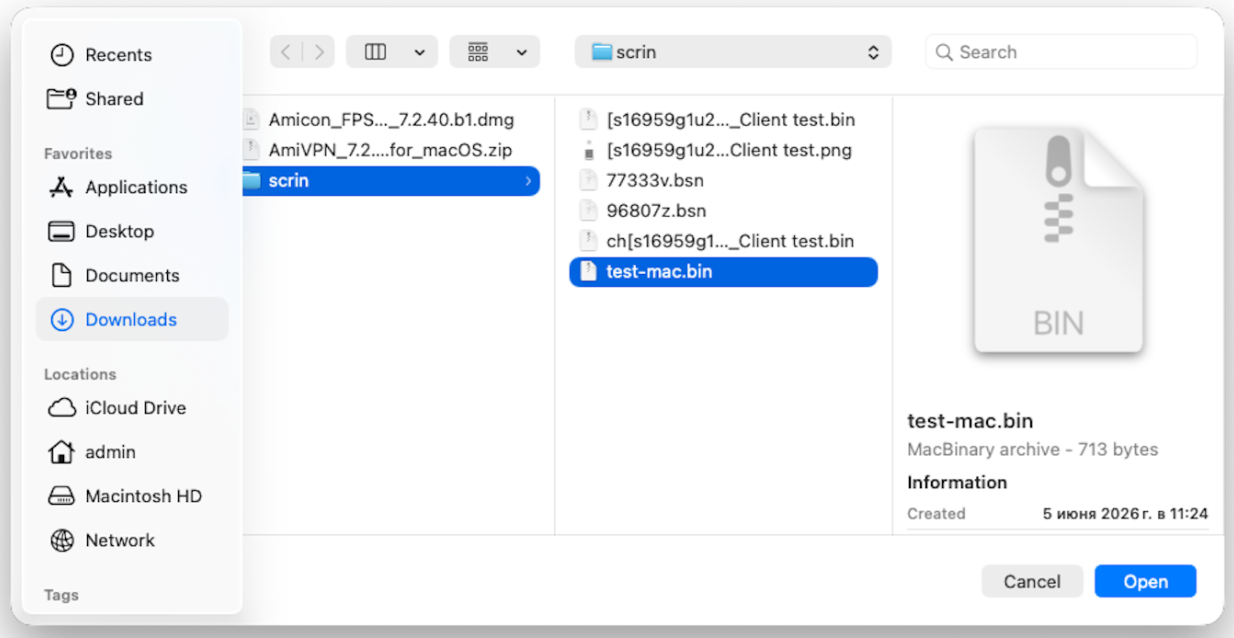Click the test-mac.bin preview title
The image size is (1234, 638).
(970, 420)
